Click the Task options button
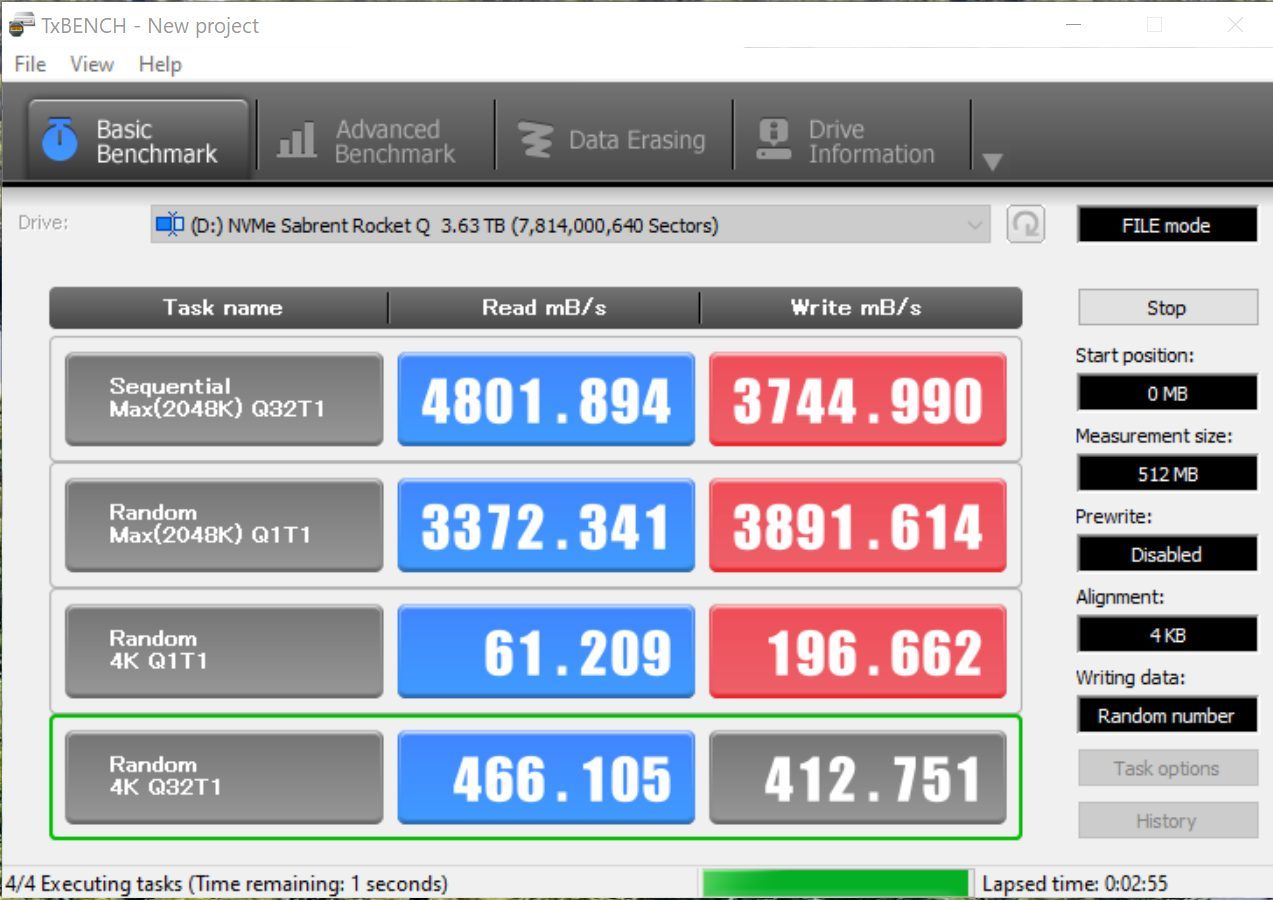Screen dimensions: 1273x900 [x=1166, y=769]
